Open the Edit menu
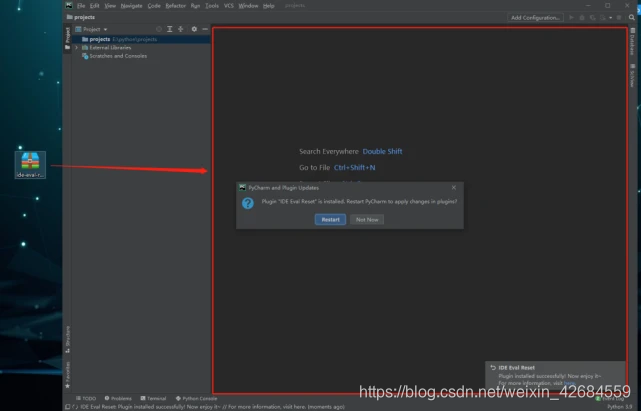641x411 pixels. [x=94, y=6]
